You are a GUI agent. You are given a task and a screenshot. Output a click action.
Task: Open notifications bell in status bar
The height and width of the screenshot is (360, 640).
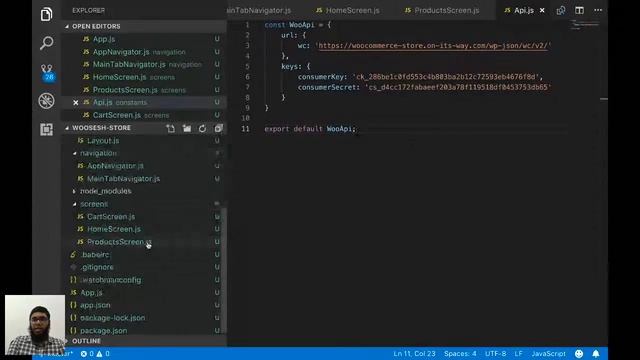pos(596,354)
